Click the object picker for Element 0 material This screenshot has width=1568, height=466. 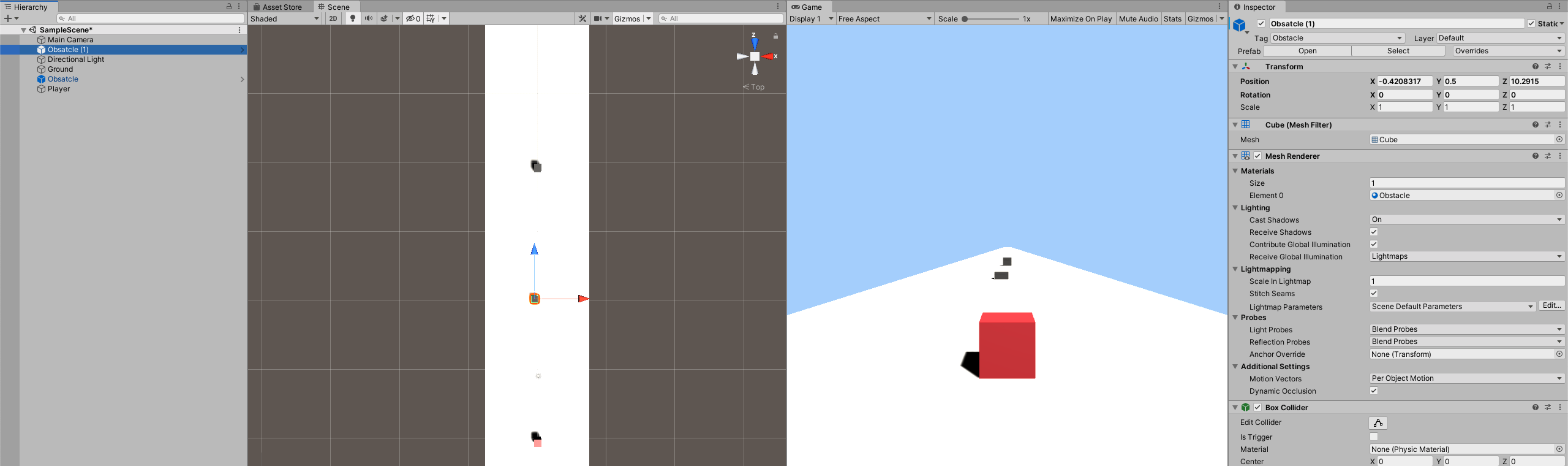(1559, 195)
